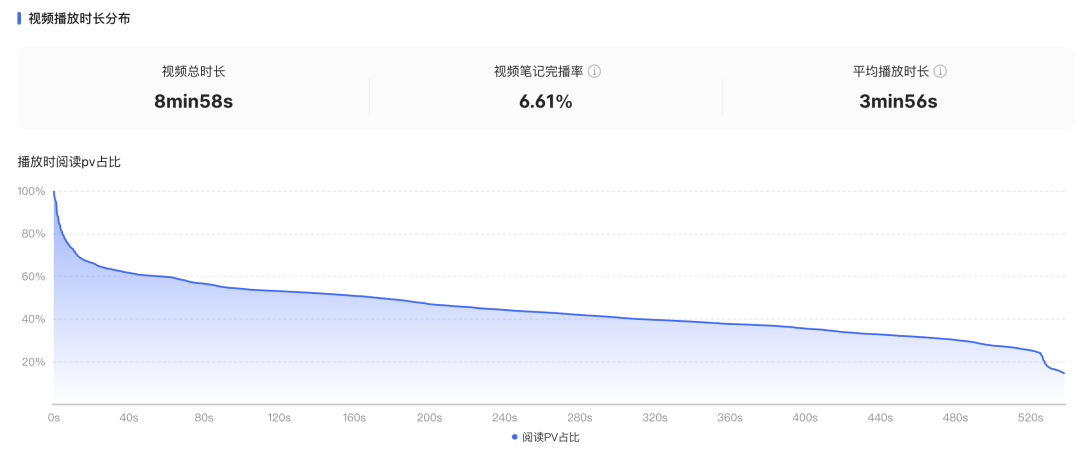Click the 360s mark on the x-axis
The width and height of the screenshot is (1080, 451).
click(x=730, y=418)
